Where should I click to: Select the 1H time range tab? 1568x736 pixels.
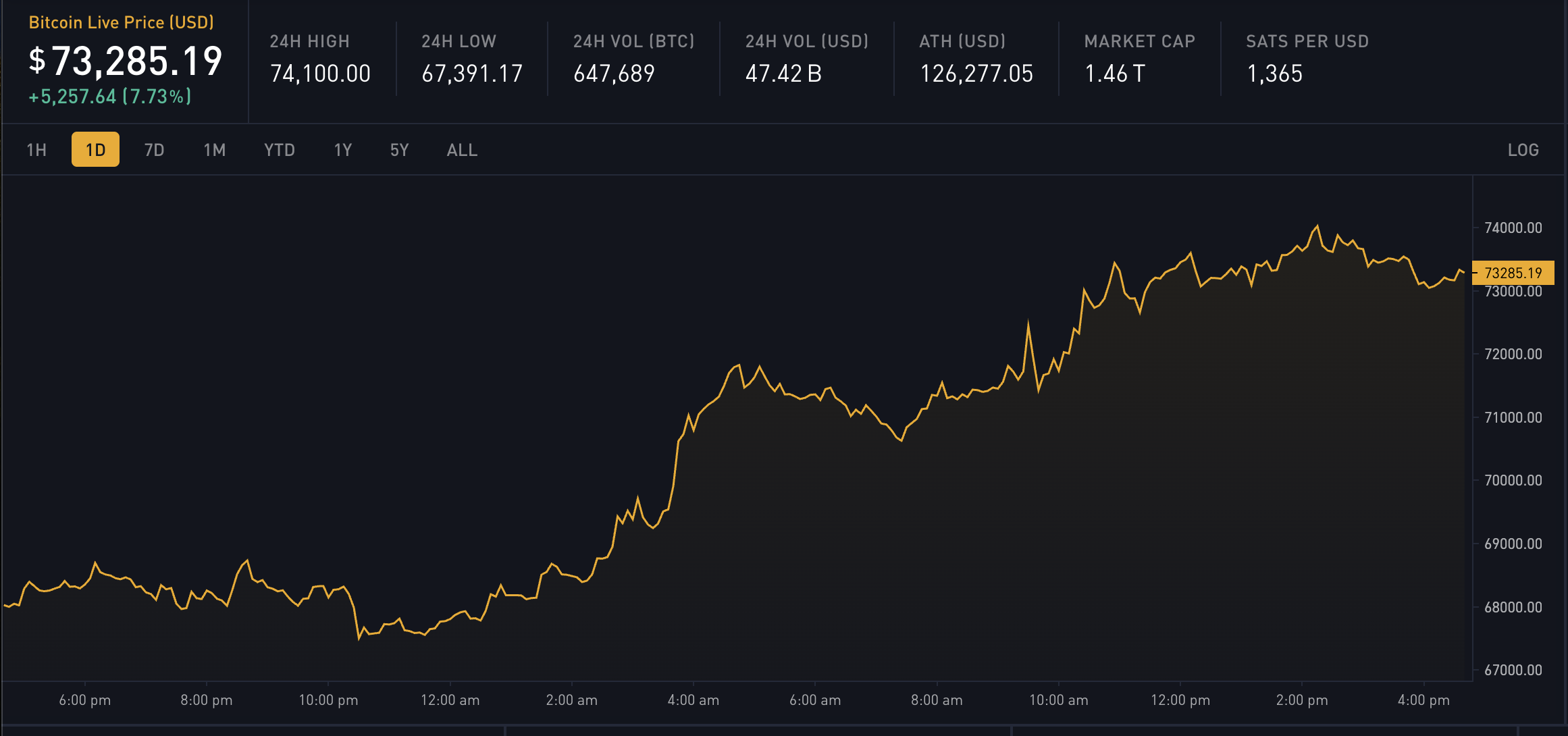[36, 150]
